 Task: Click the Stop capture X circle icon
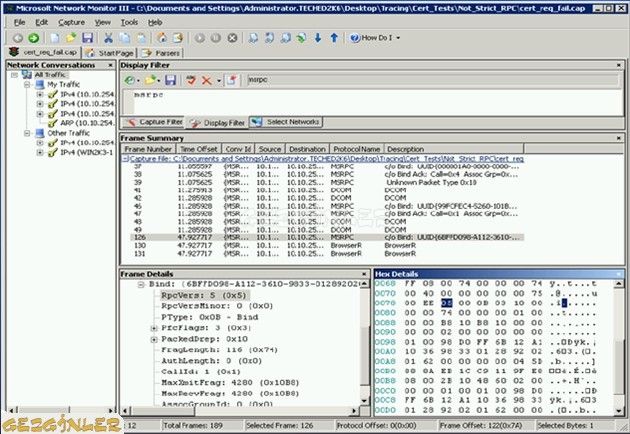[232, 38]
